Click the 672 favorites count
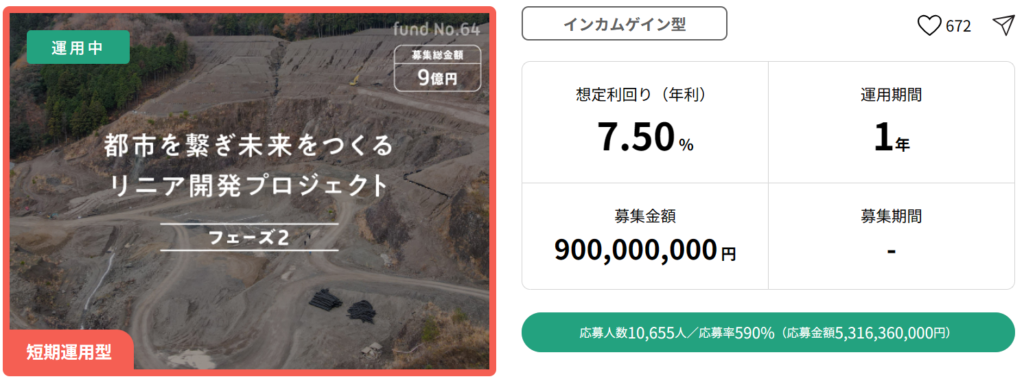Viewport: 1024px width, 379px height. click(958, 26)
